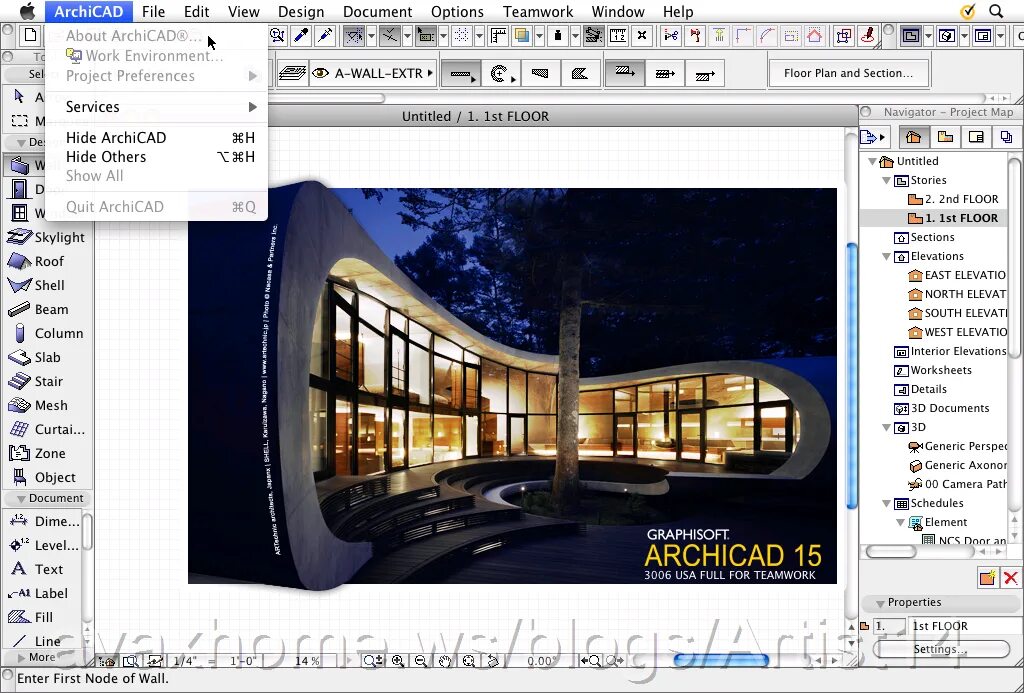This screenshot has width=1024, height=693.
Task: Select the Curtain Wall tool
Action: [46, 429]
